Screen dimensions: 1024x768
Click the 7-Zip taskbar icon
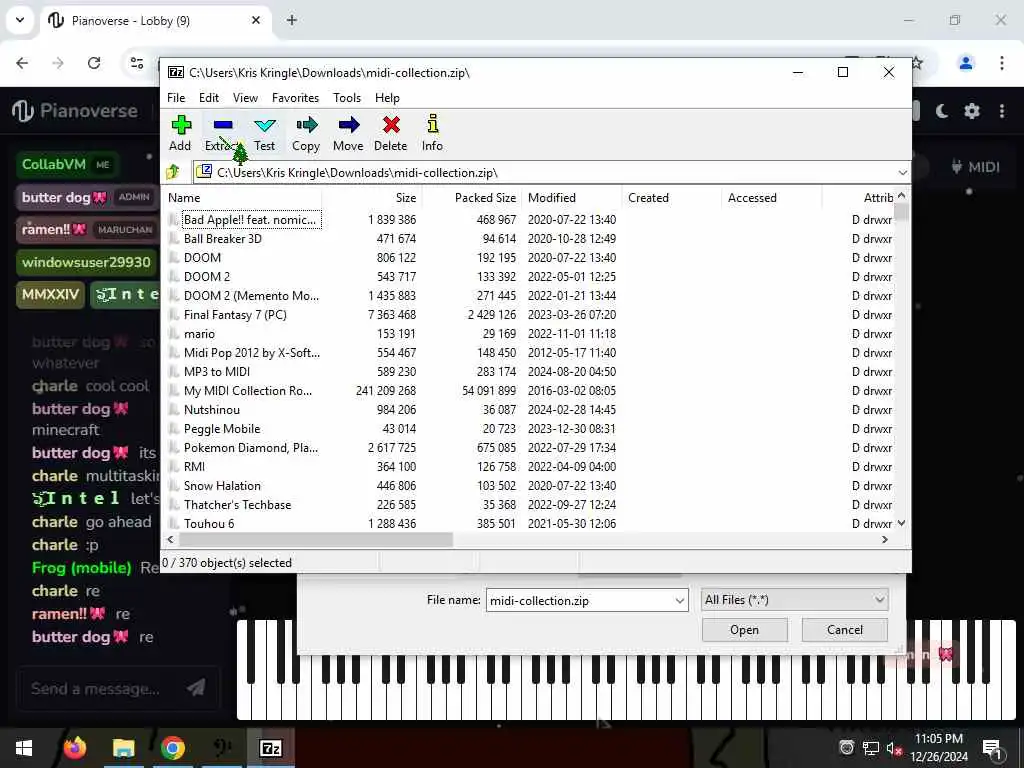(270, 748)
